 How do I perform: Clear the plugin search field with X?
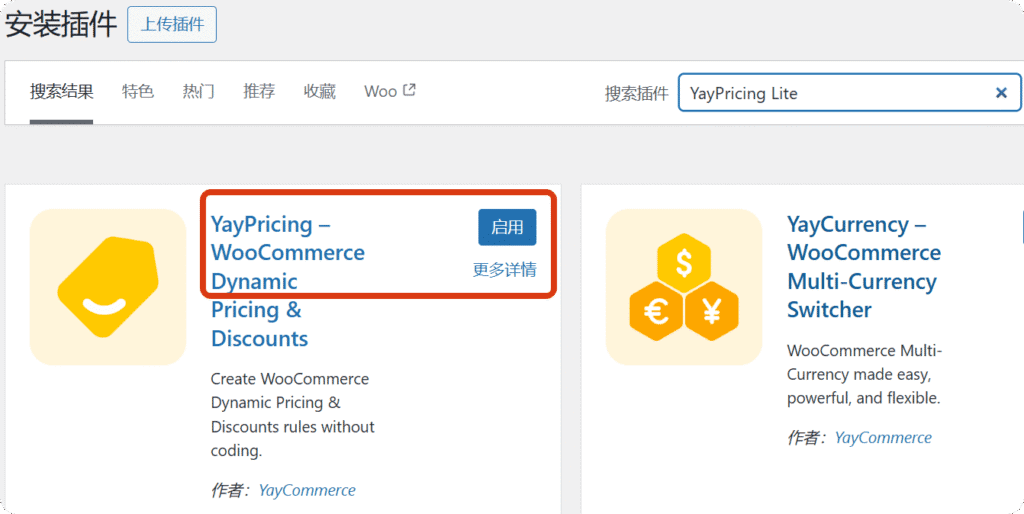coord(1000,93)
